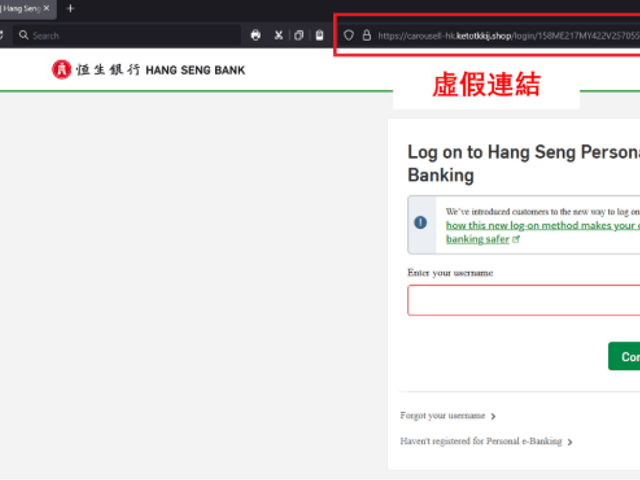
Task: Open Haven't registered for Personal e-Banking link
Action: (481, 441)
